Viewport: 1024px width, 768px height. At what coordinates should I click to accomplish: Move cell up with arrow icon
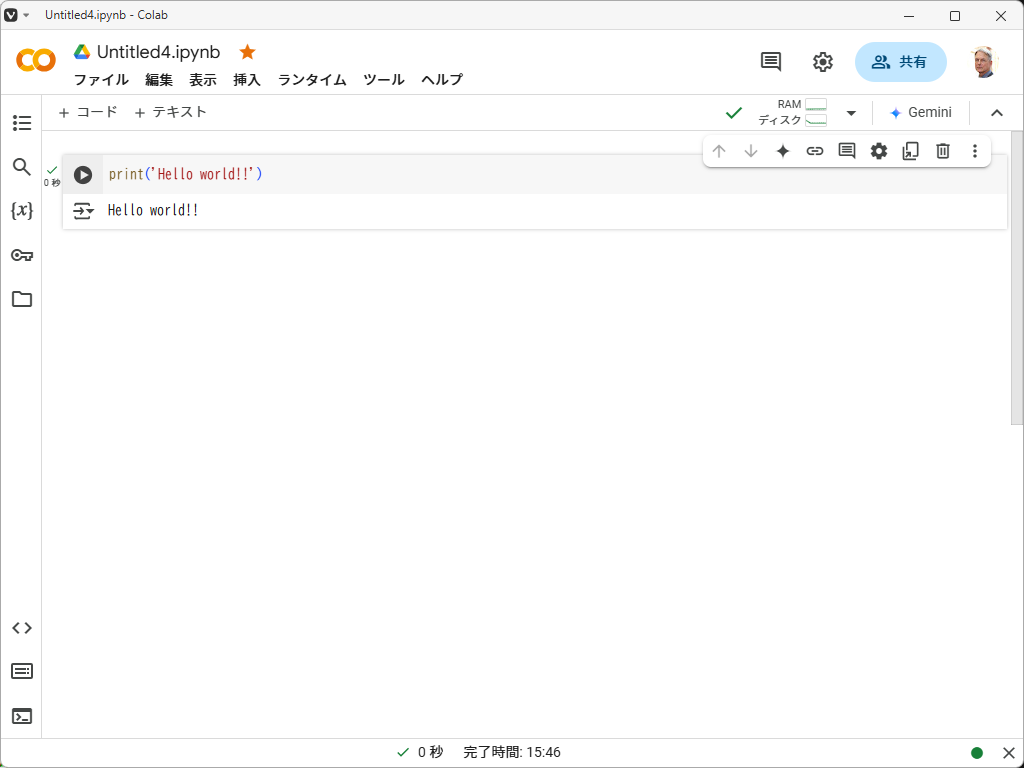pyautogui.click(x=719, y=152)
